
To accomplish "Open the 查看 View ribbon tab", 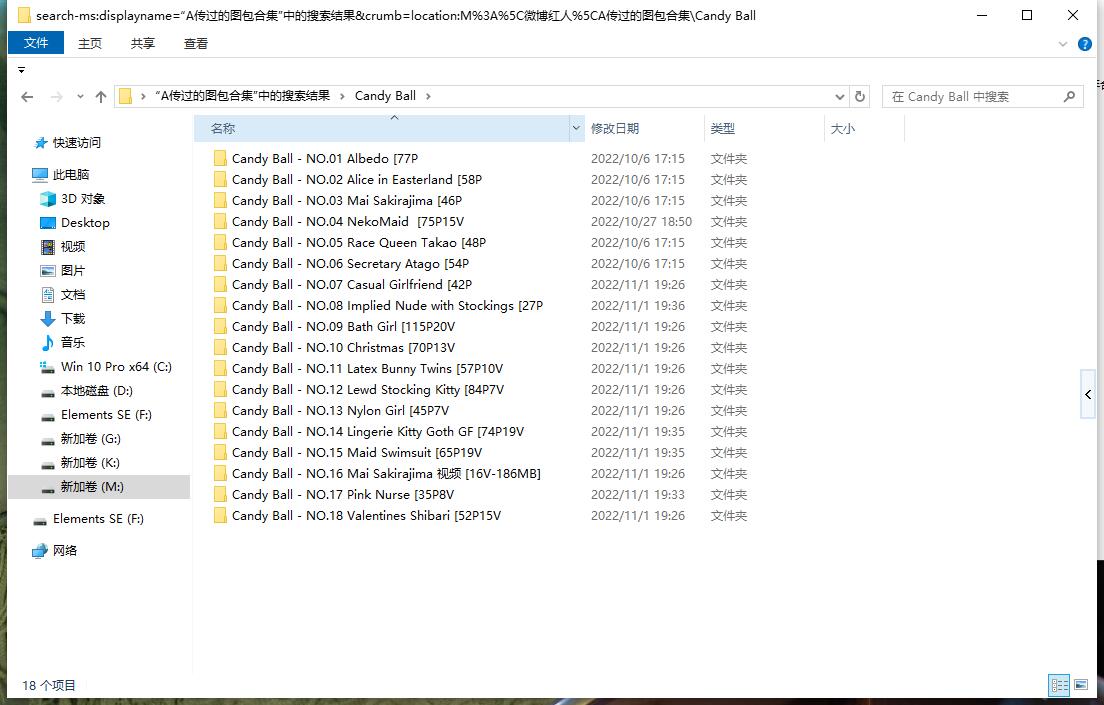I will (196, 44).
